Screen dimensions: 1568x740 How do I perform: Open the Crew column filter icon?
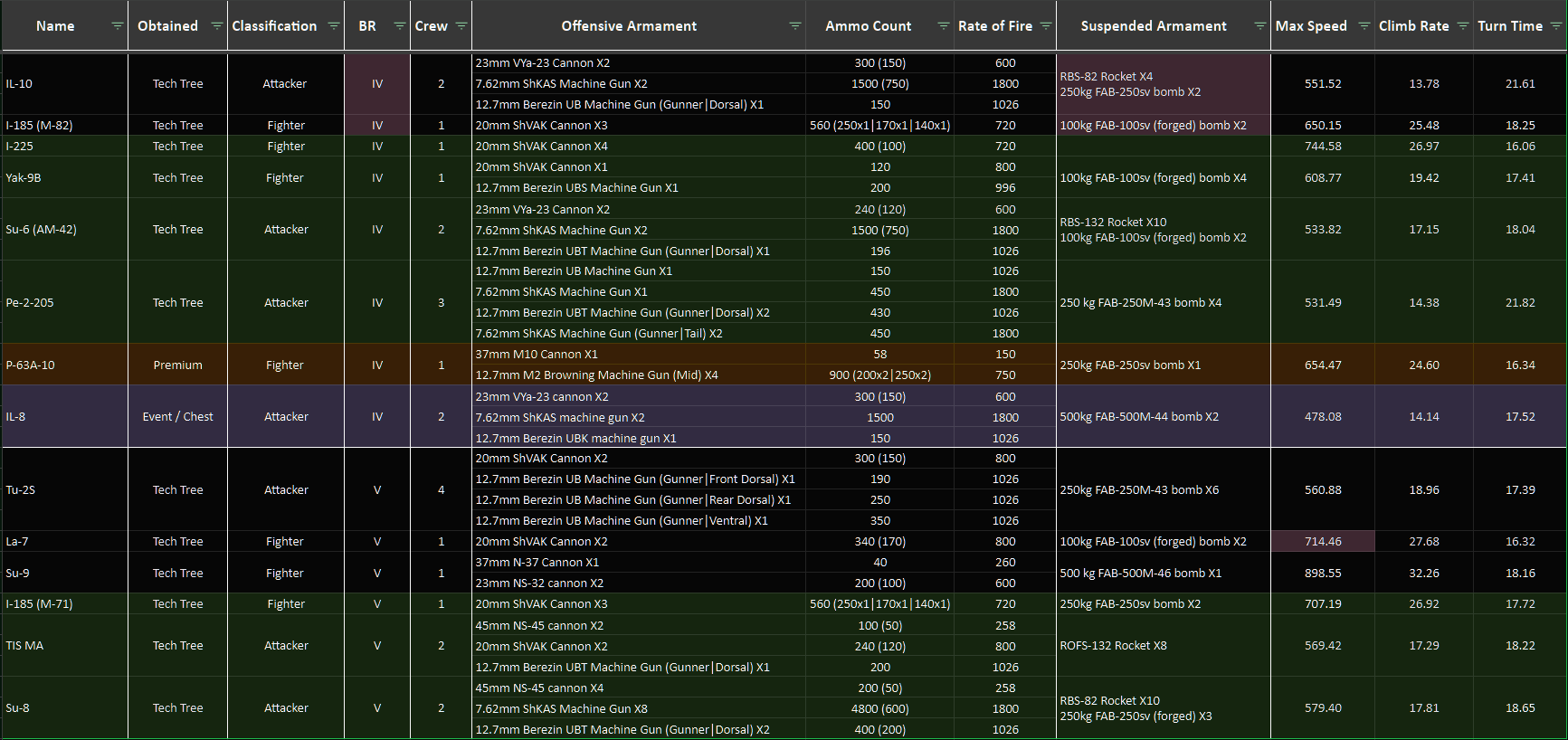click(461, 26)
